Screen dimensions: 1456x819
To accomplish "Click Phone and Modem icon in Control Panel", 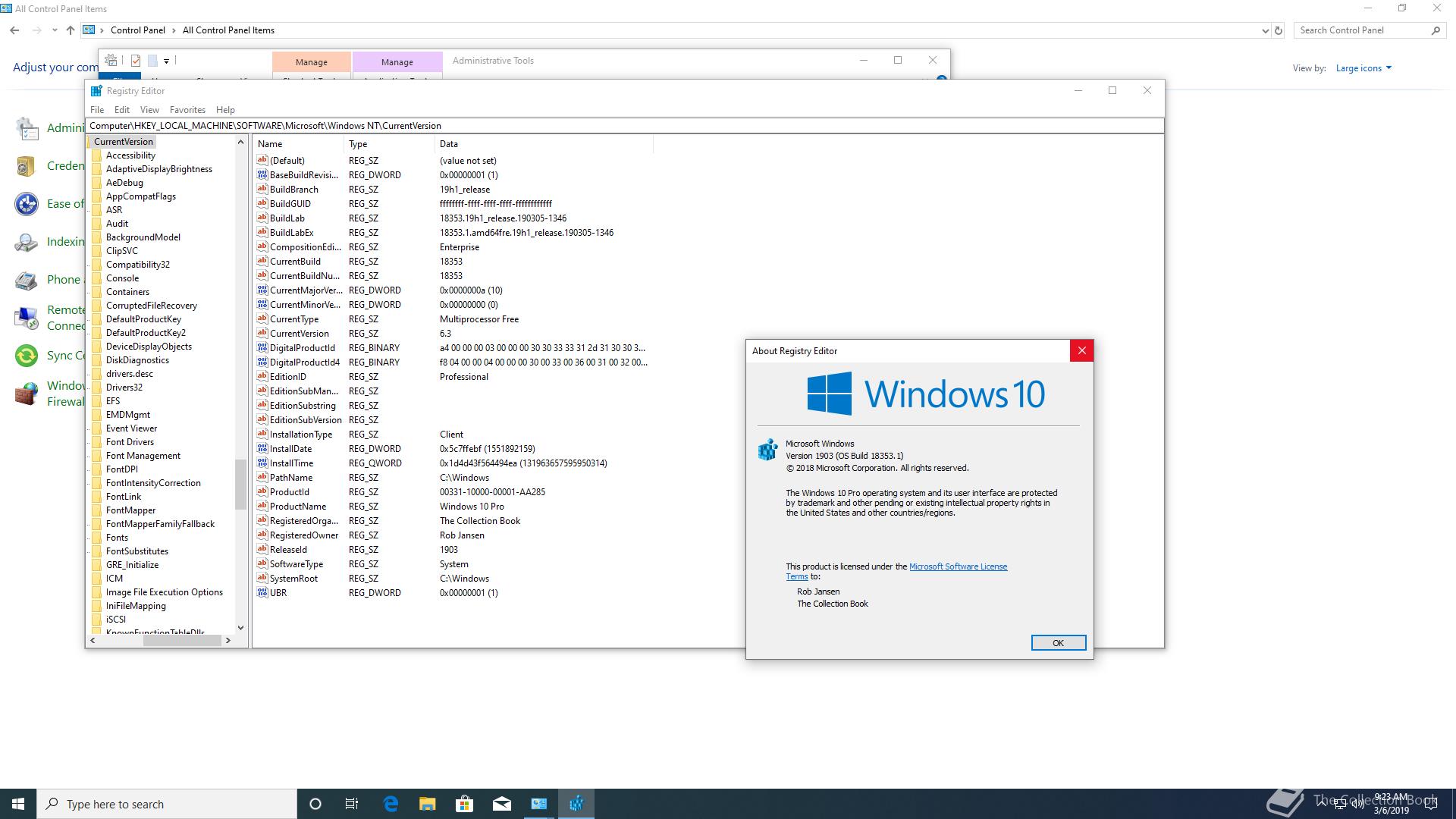I will tap(27, 280).
